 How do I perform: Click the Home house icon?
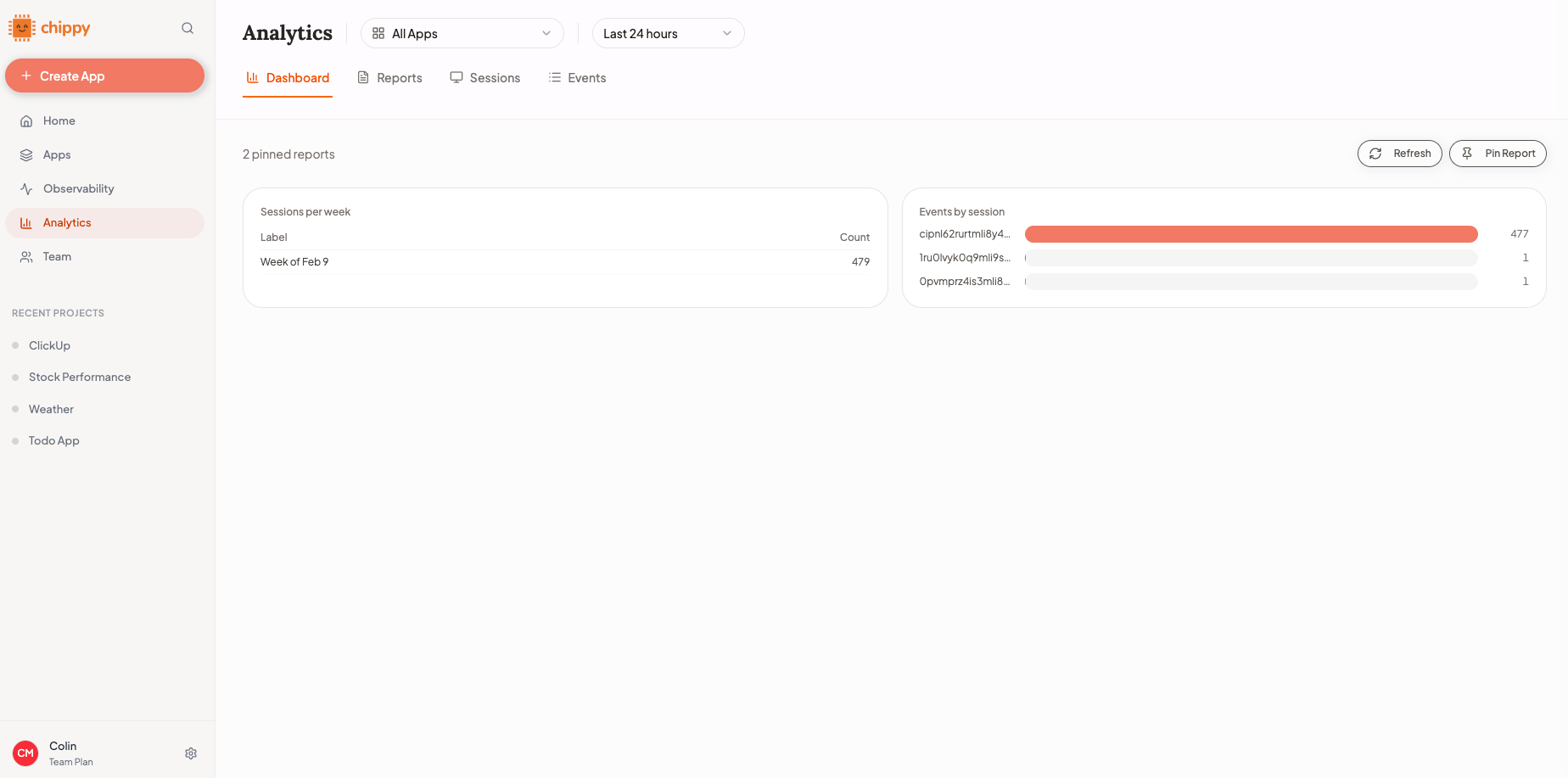[26, 121]
